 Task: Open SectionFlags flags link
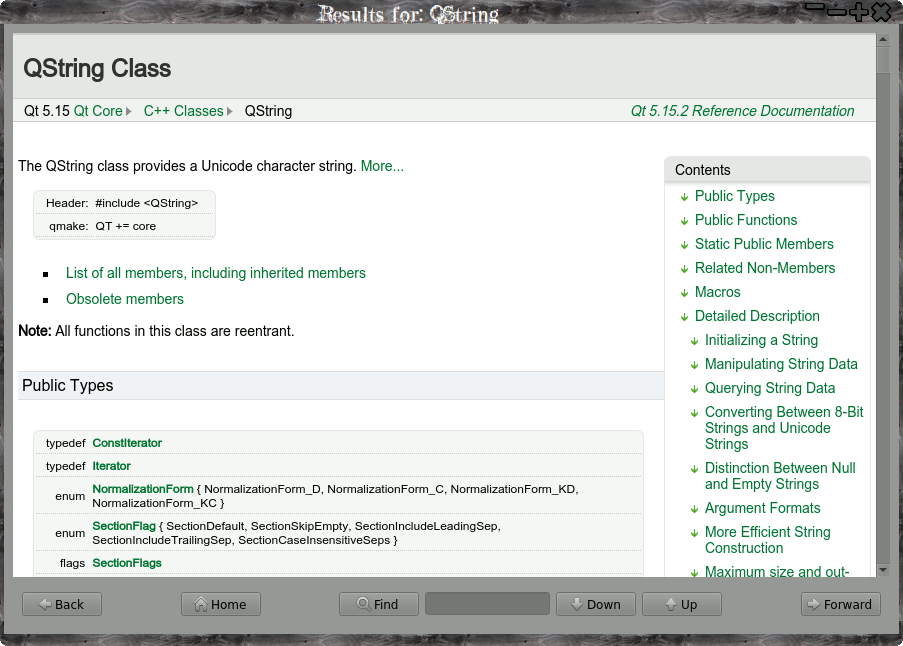(x=127, y=563)
